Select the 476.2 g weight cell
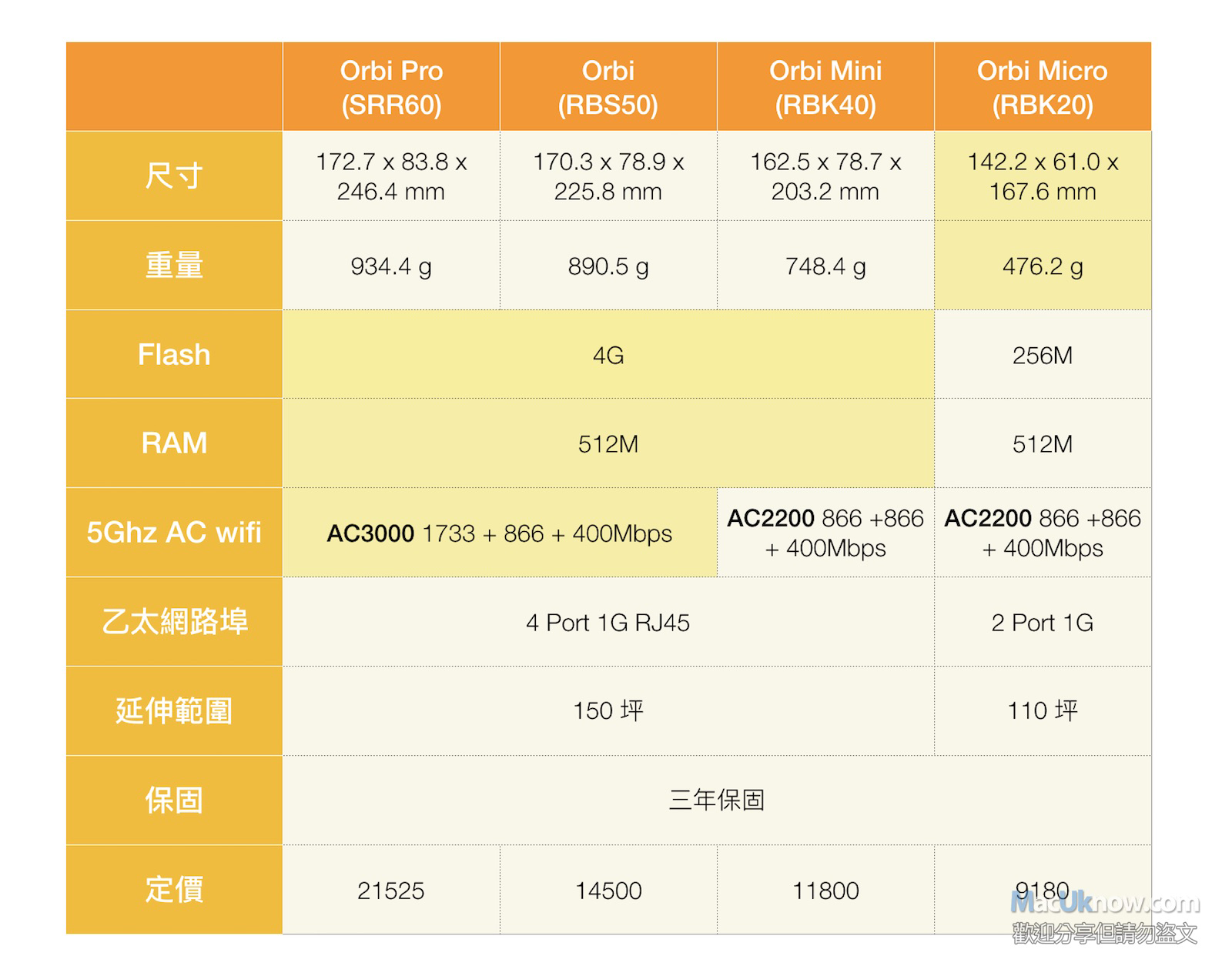Viewport: 1232px width, 976px height. (x=1043, y=266)
